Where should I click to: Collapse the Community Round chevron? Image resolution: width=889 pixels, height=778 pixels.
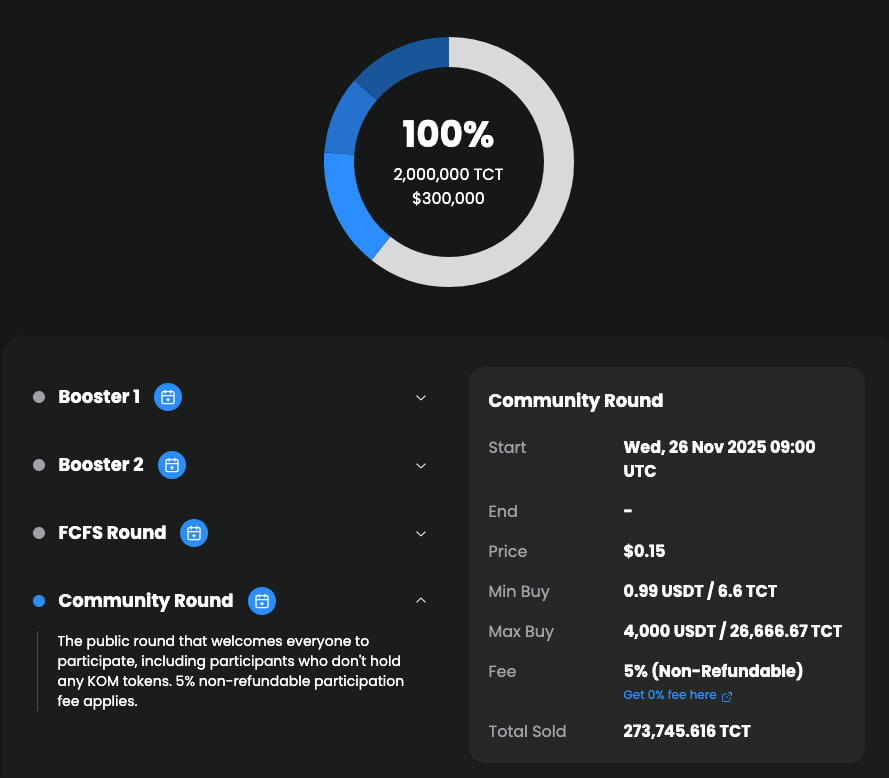pos(421,600)
